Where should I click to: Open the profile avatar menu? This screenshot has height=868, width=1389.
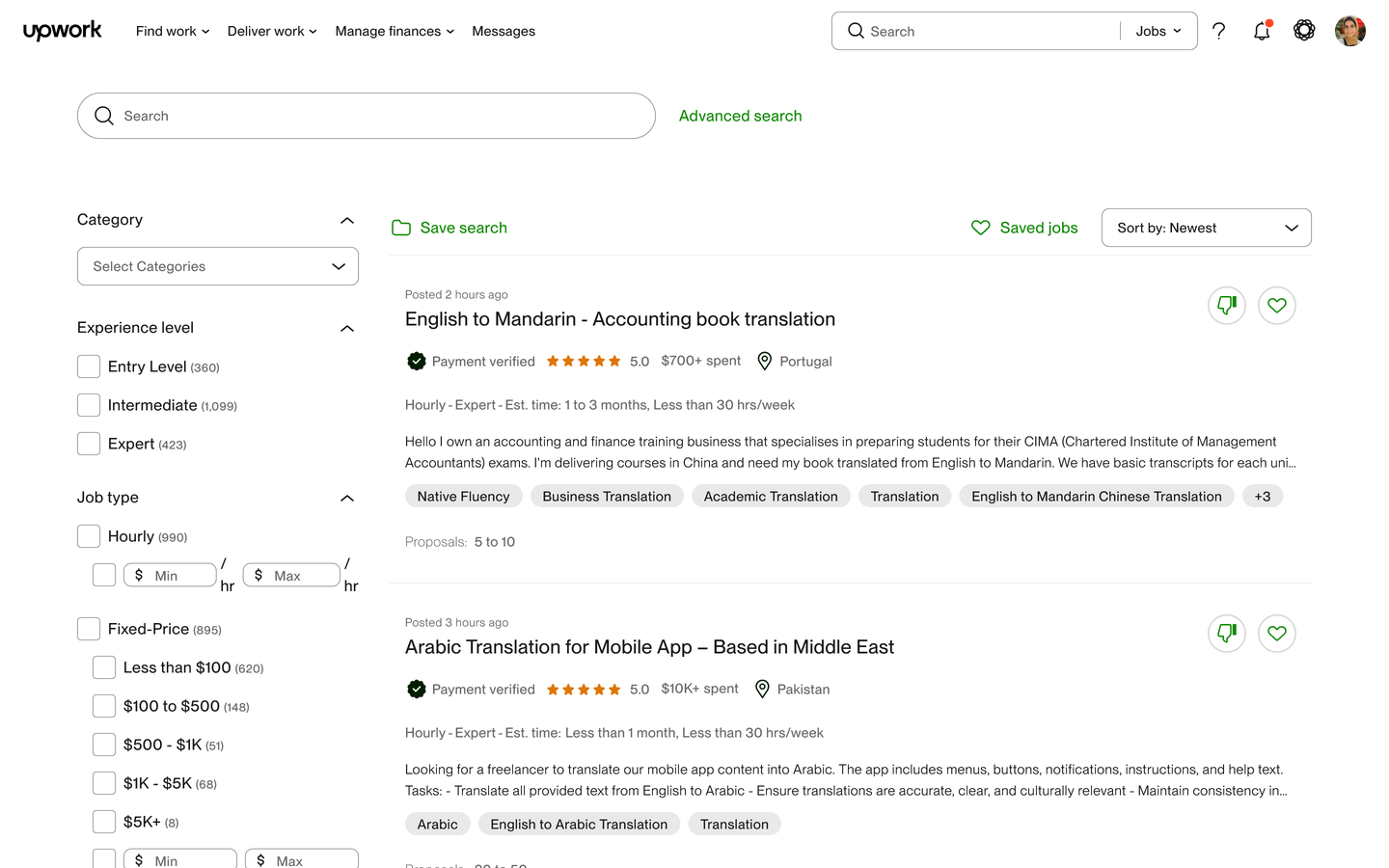point(1350,31)
